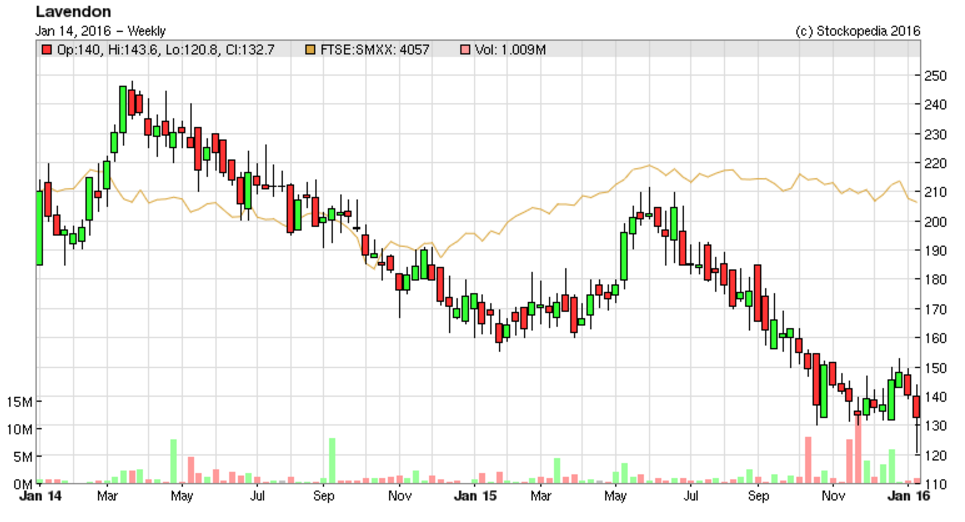The width and height of the screenshot is (965, 522).
Task: Click the 250 price axis label
Action: coord(935,76)
